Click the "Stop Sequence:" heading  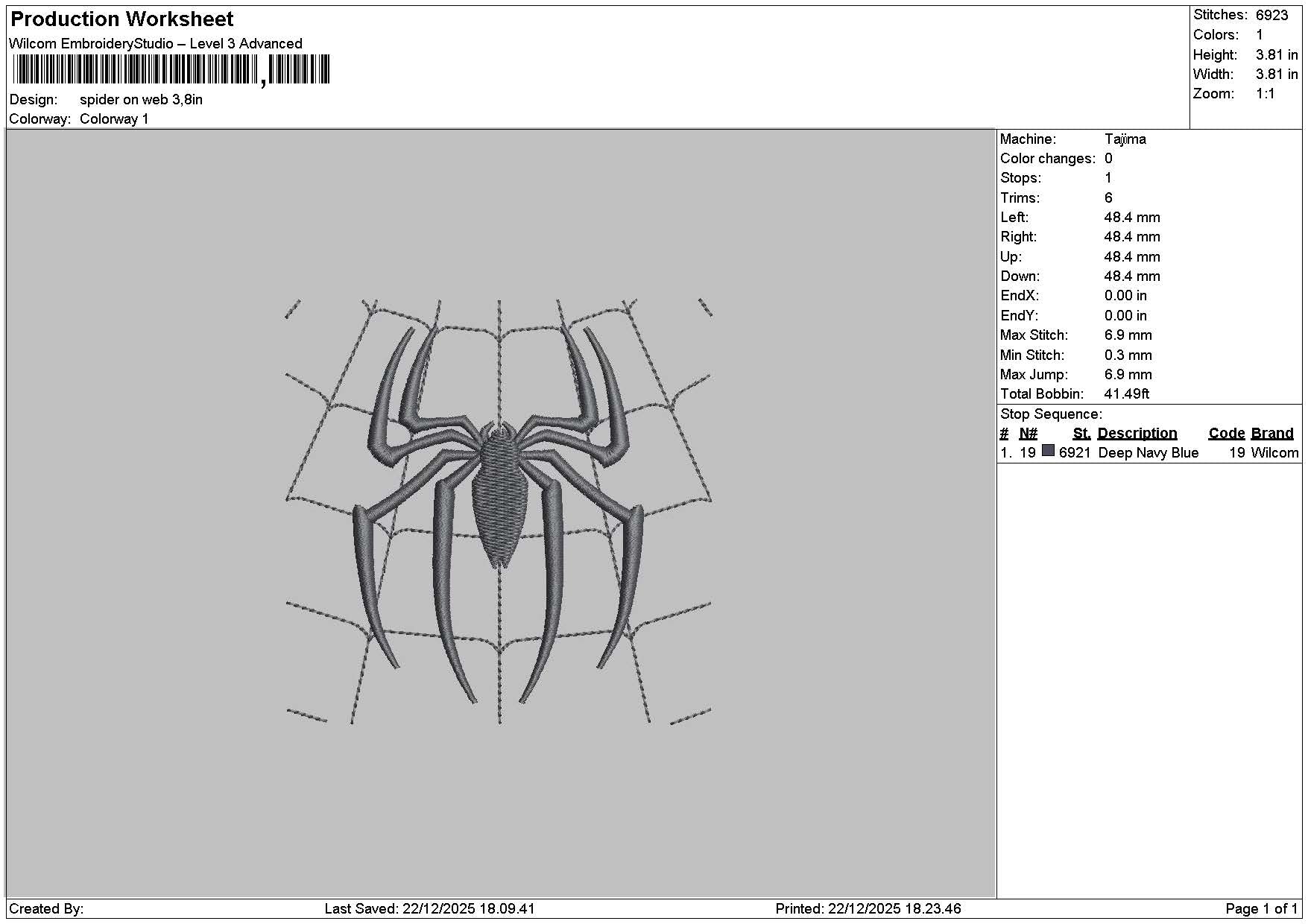point(1051,414)
